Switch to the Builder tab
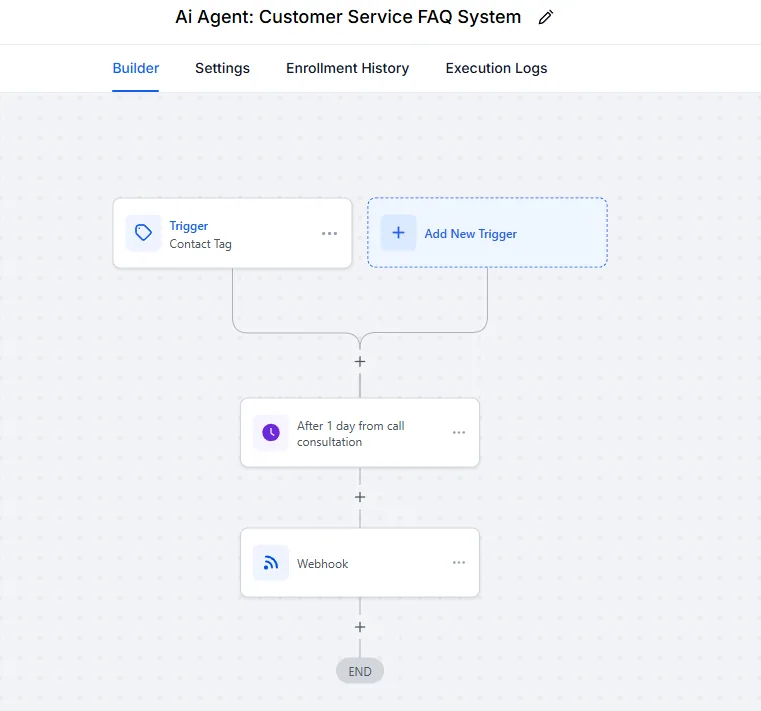This screenshot has width=761, height=711. (x=135, y=68)
